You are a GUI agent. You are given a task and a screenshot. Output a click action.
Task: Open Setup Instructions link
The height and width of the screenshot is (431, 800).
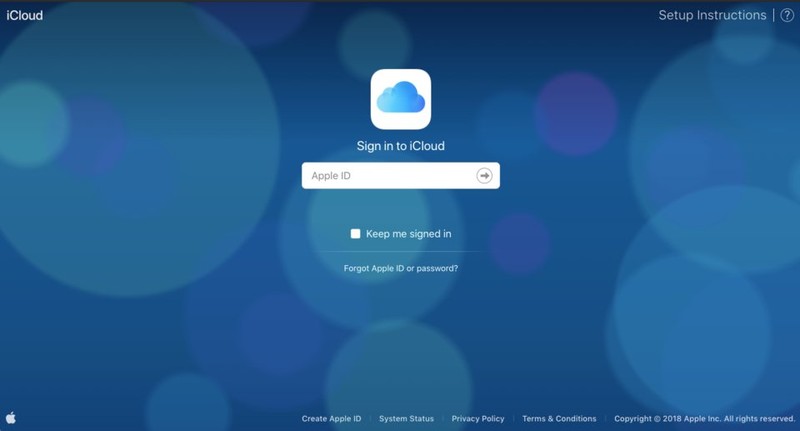[x=712, y=15]
